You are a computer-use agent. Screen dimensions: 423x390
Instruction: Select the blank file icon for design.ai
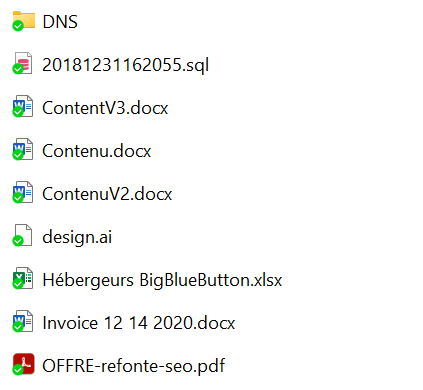point(23,235)
